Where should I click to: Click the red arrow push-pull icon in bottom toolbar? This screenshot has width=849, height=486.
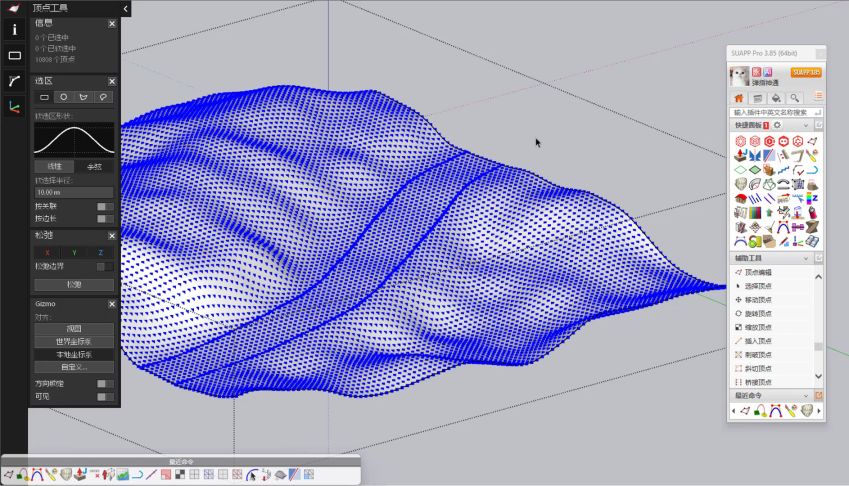(x=80, y=475)
